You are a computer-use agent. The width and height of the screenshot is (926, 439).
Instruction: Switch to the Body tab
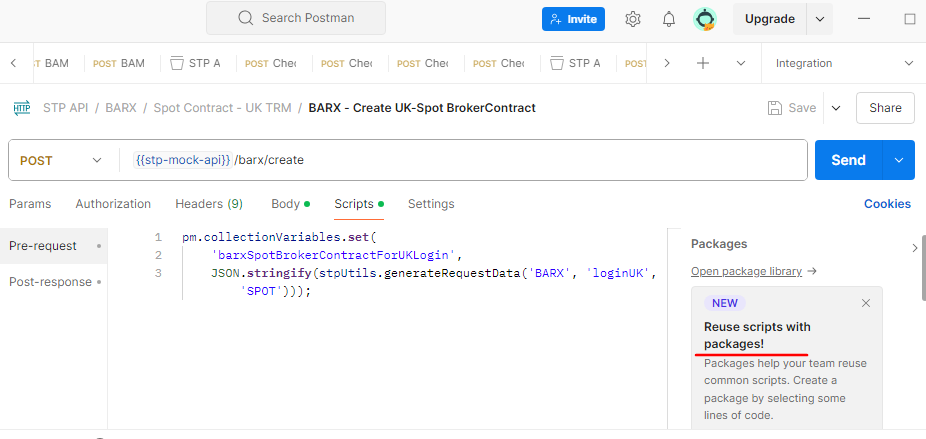pos(286,204)
